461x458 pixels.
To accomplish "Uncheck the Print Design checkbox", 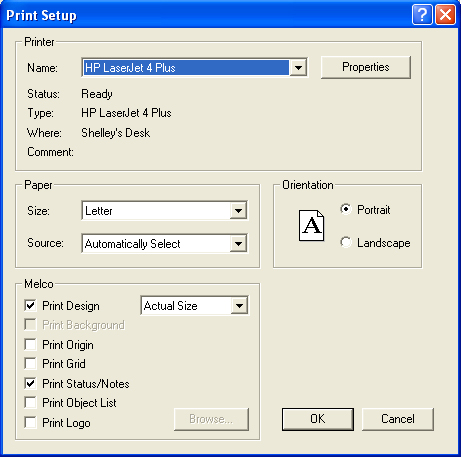I will tap(30, 305).
